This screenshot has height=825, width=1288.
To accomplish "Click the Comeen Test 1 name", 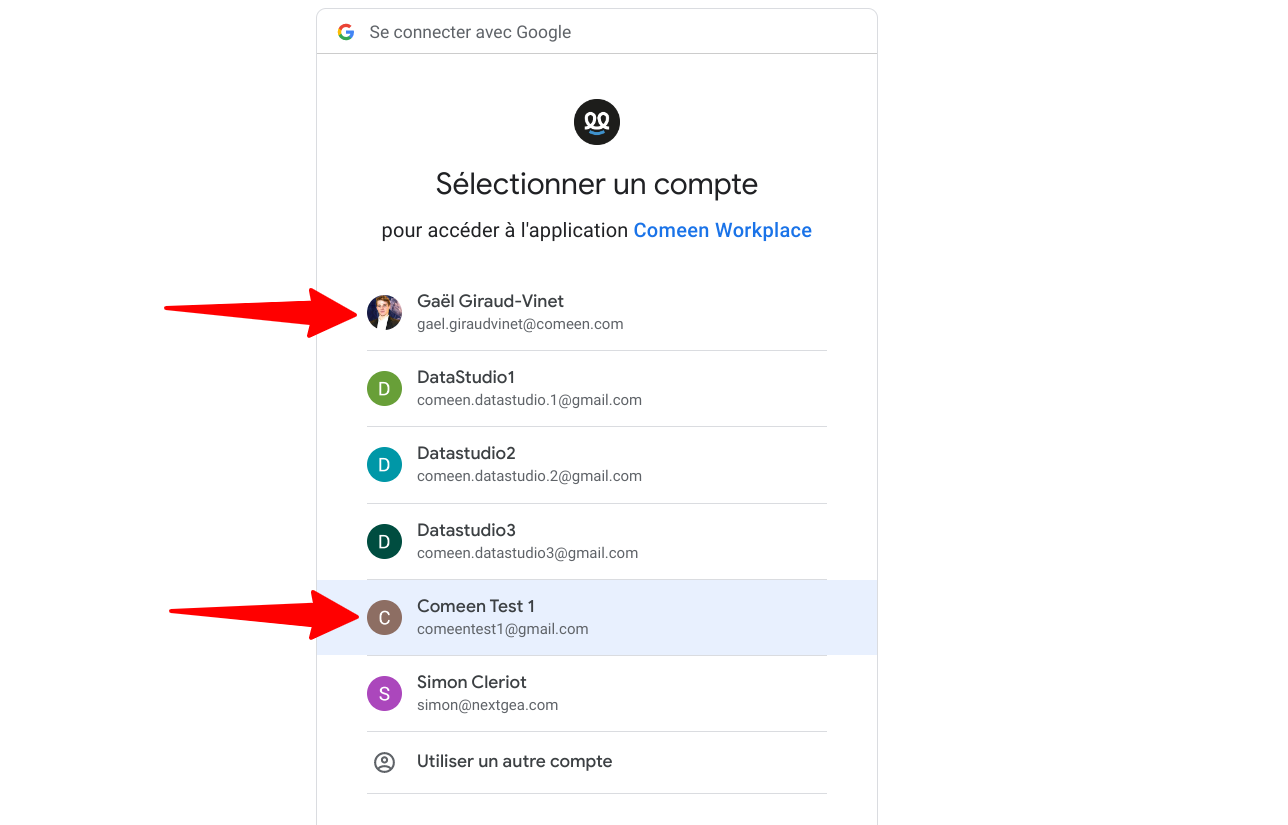I will 476,606.
